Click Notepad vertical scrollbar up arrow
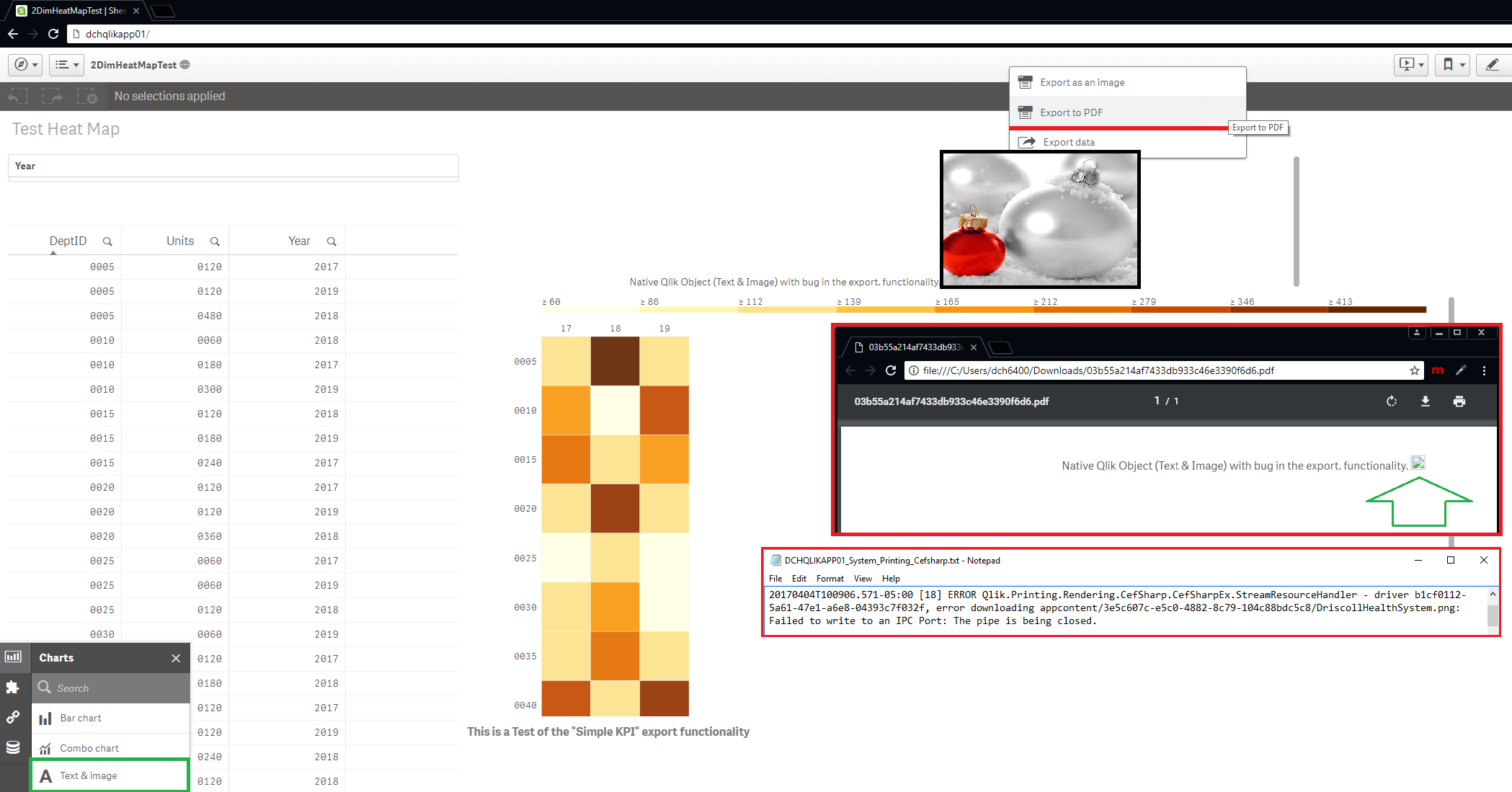The image size is (1512, 792). click(x=1493, y=594)
